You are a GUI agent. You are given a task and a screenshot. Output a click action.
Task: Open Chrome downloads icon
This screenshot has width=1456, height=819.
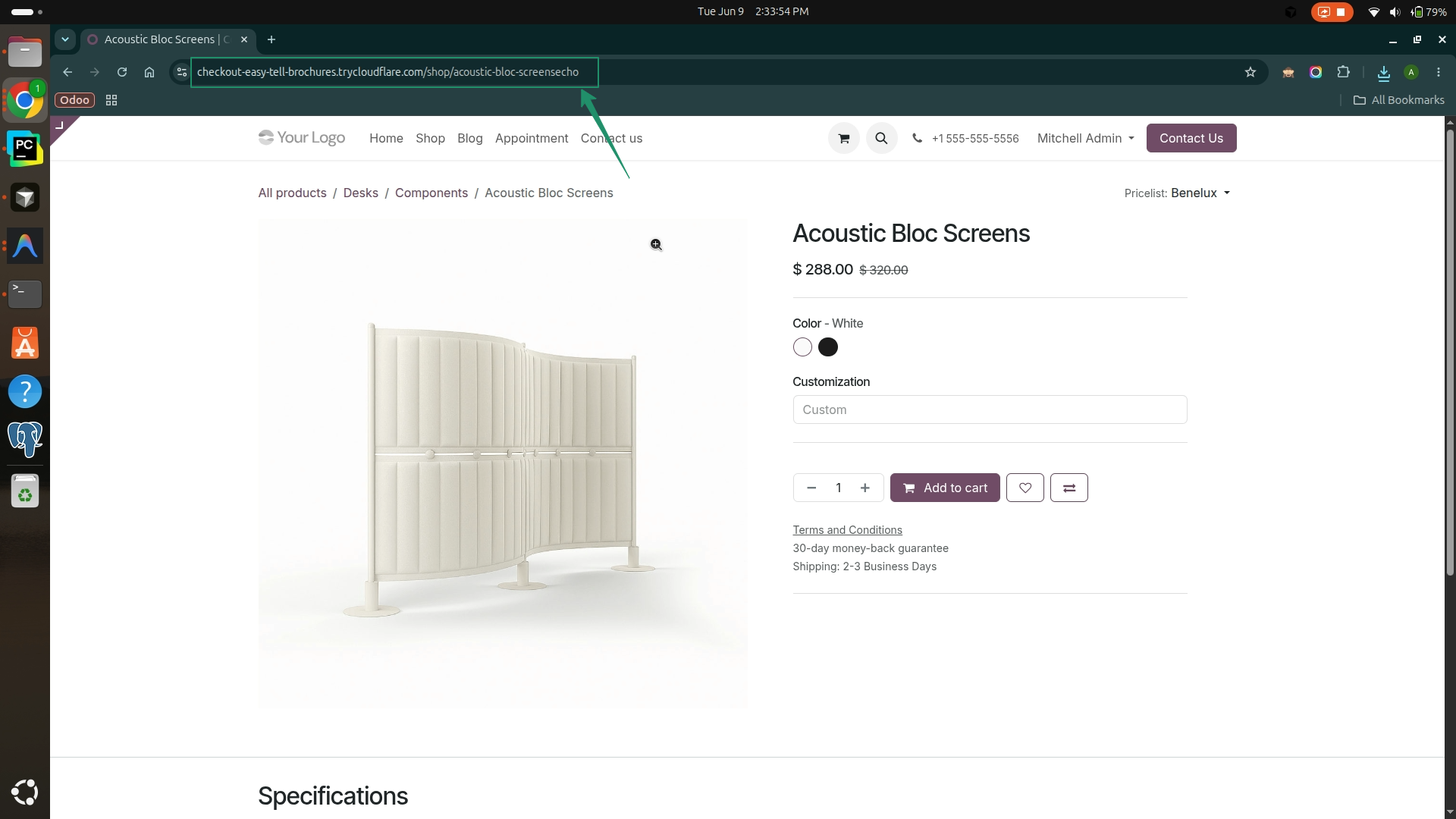tap(1384, 72)
